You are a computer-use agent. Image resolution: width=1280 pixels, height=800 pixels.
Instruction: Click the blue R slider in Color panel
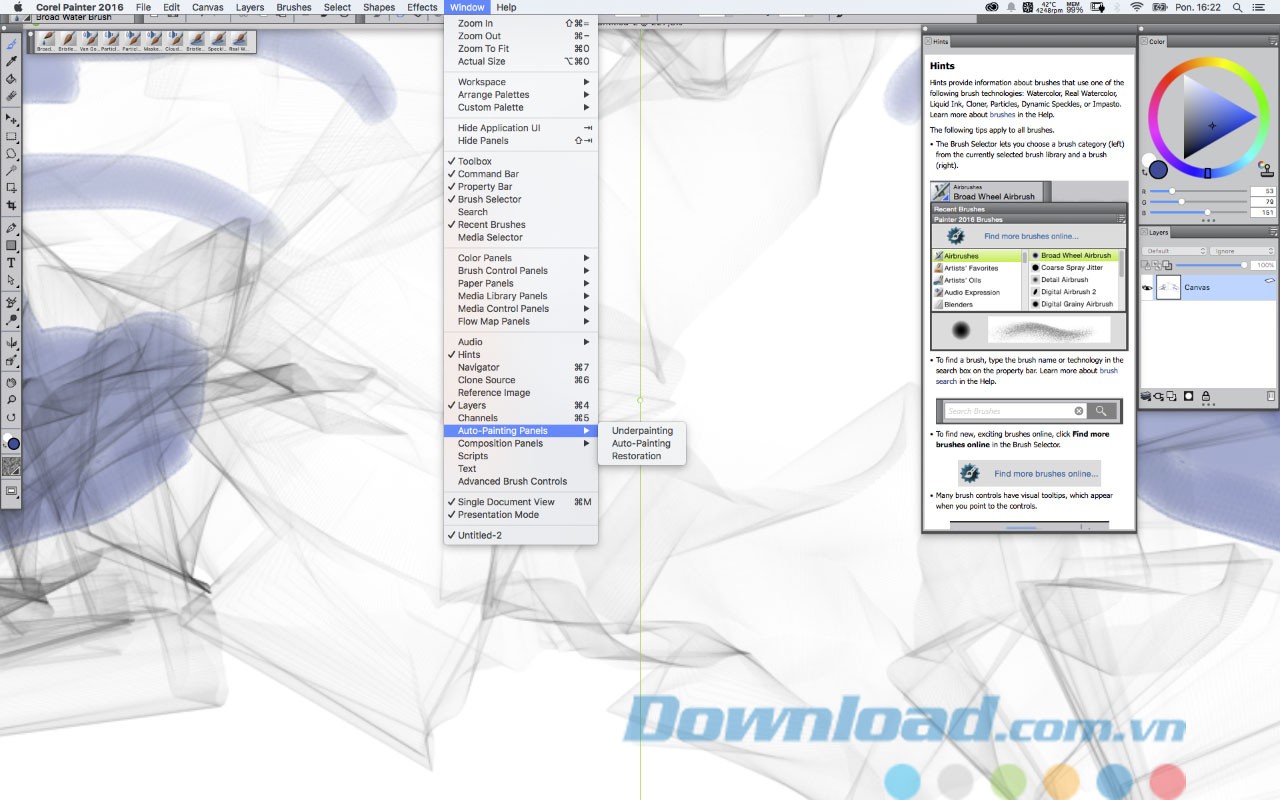pyautogui.click(x=1171, y=190)
